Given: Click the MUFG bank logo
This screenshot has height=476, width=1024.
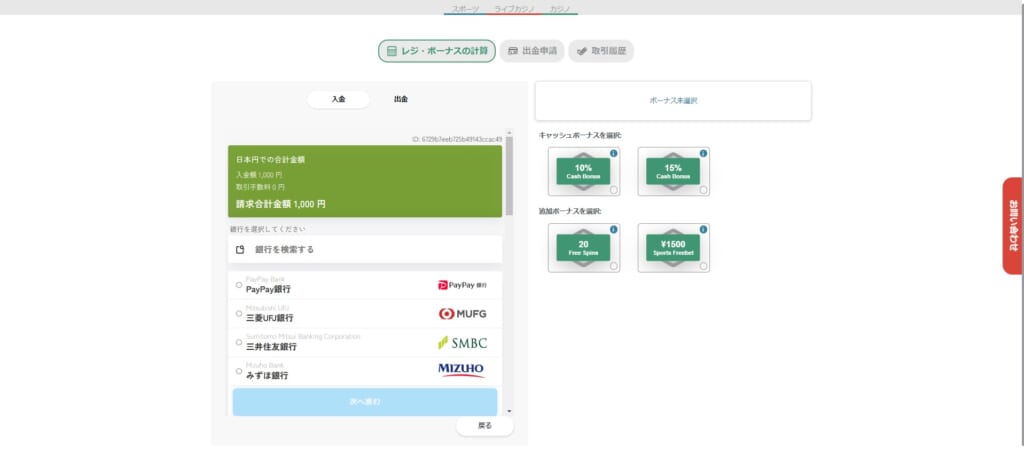Looking at the screenshot, I should (x=462, y=314).
